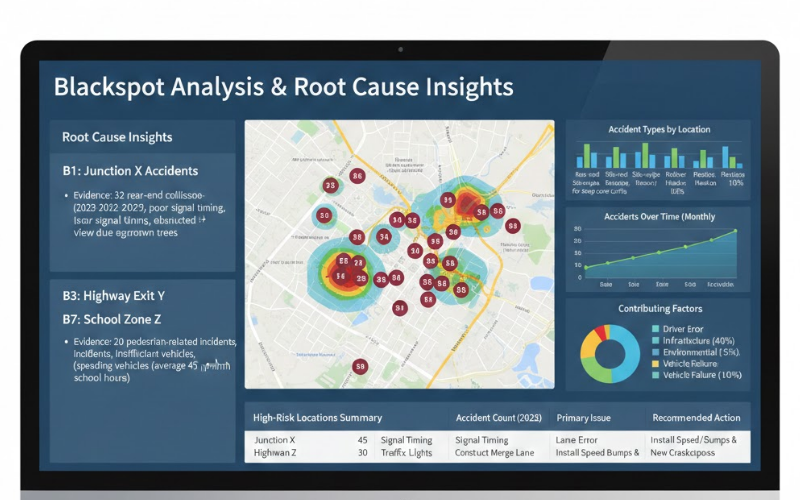
Task: Click the New Craskcposs table cell
Action: tap(682, 453)
